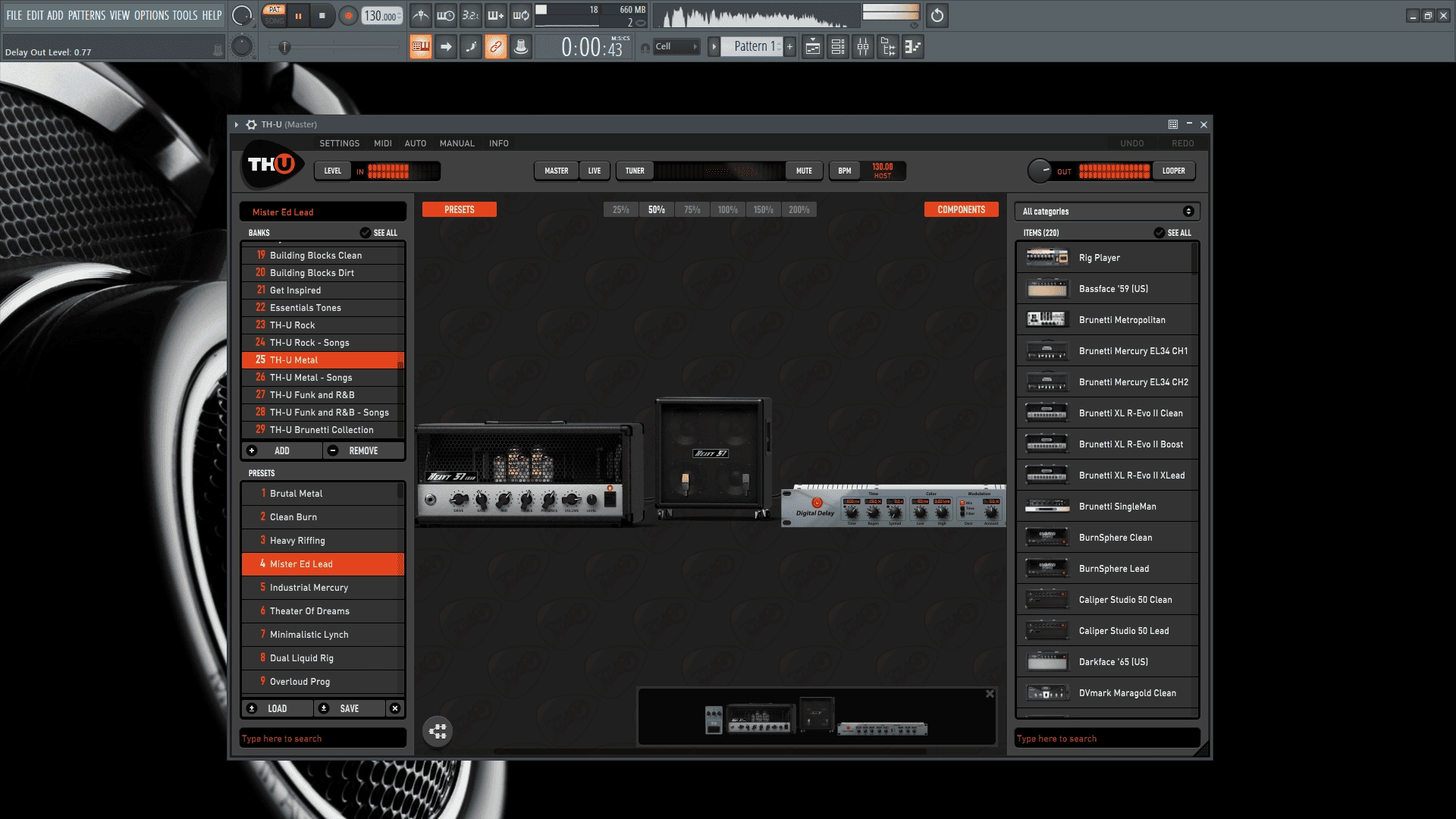
Task: Stop playback with the transport stop button
Action: coord(322,16)
